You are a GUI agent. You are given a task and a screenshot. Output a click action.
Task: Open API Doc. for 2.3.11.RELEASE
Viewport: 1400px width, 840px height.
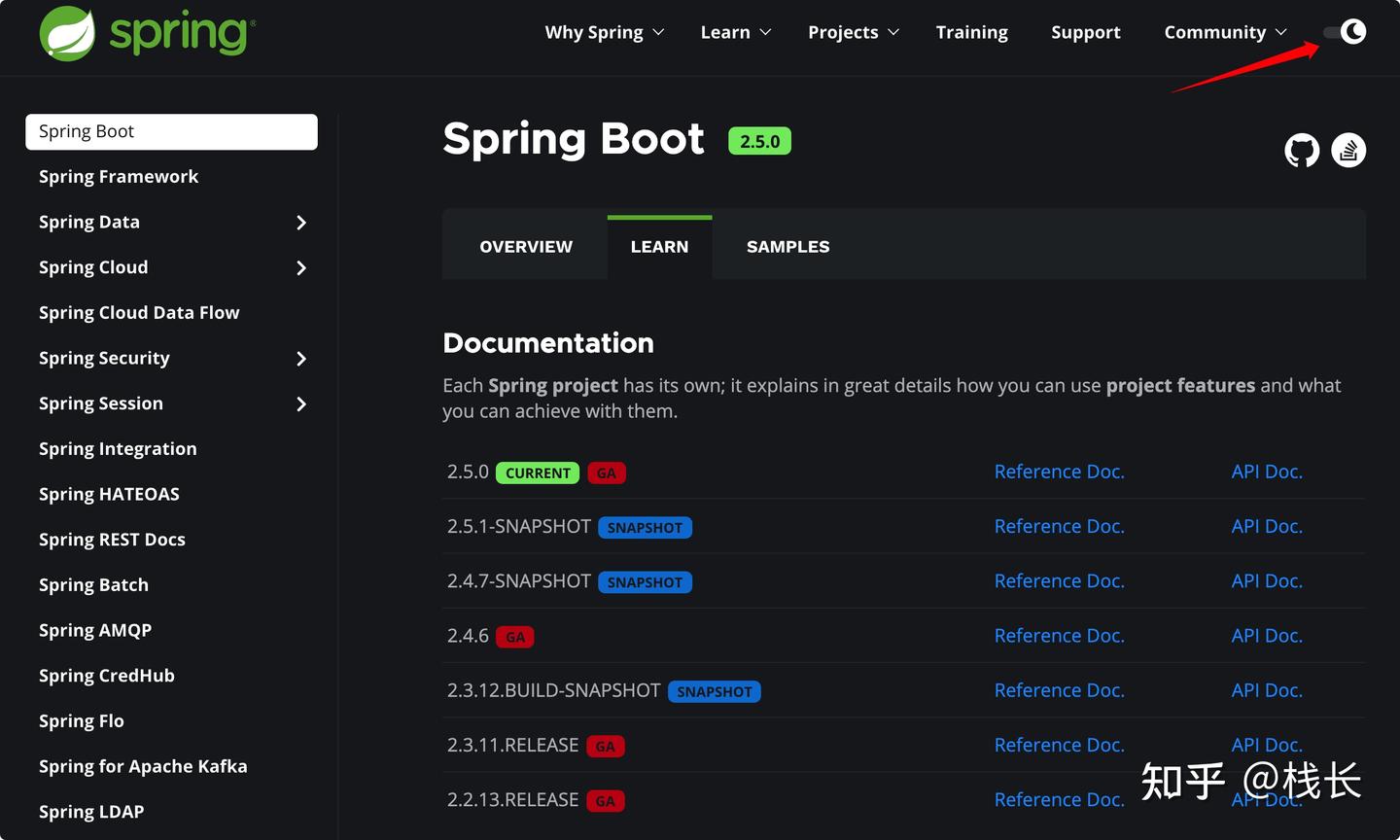click(1267, 745)
